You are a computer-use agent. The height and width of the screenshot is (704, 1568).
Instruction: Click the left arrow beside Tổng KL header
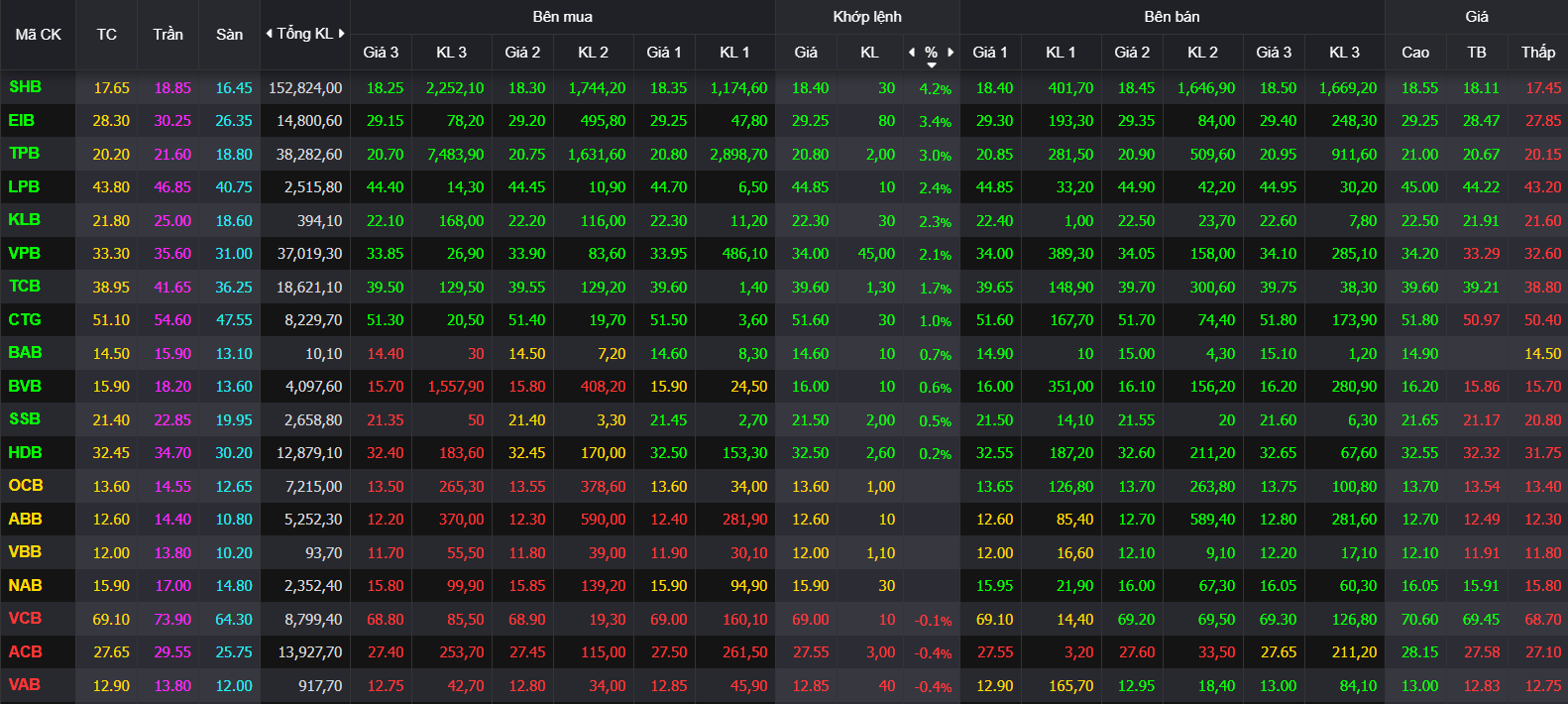269,34
